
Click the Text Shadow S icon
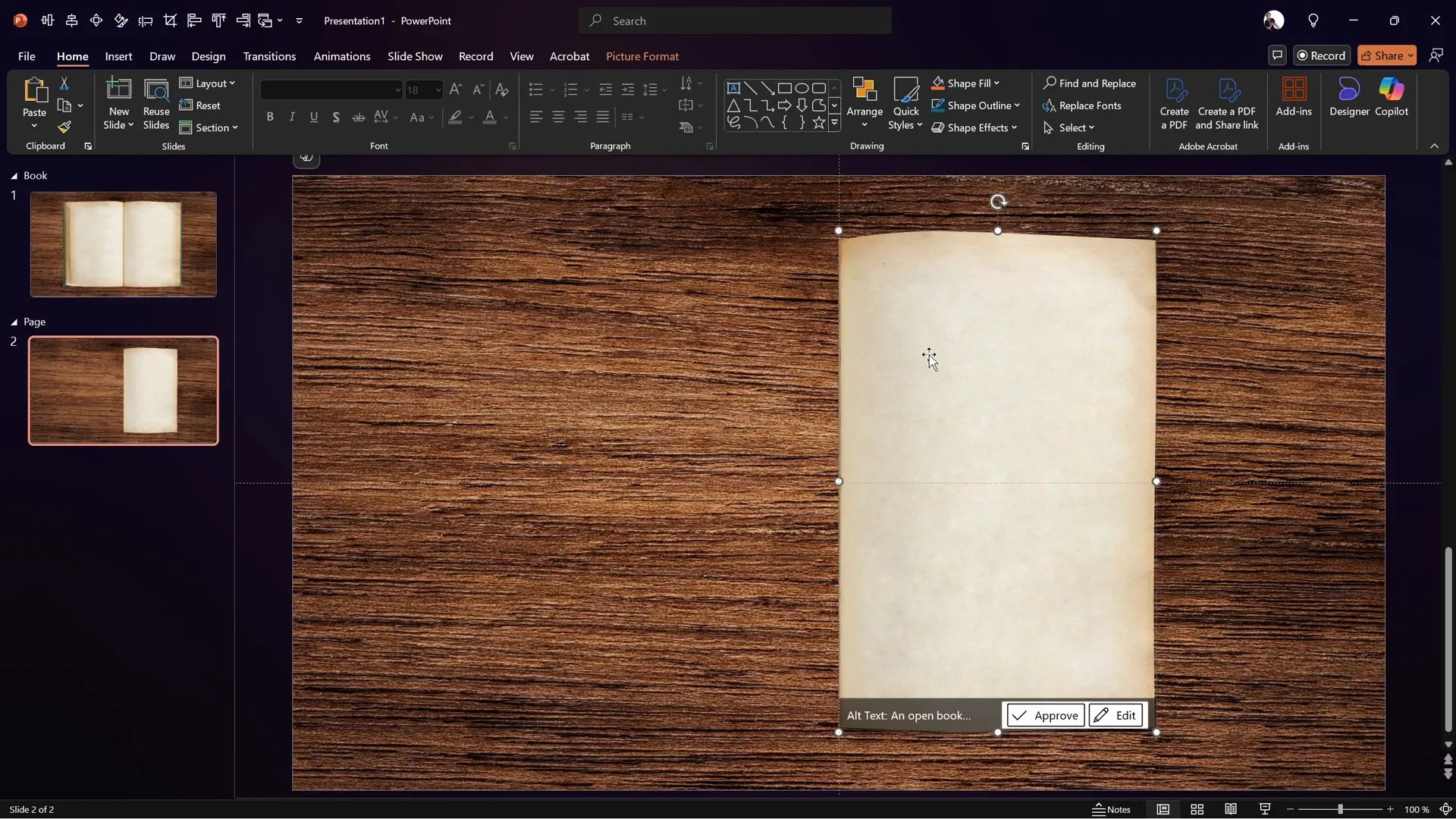[336, 117]
